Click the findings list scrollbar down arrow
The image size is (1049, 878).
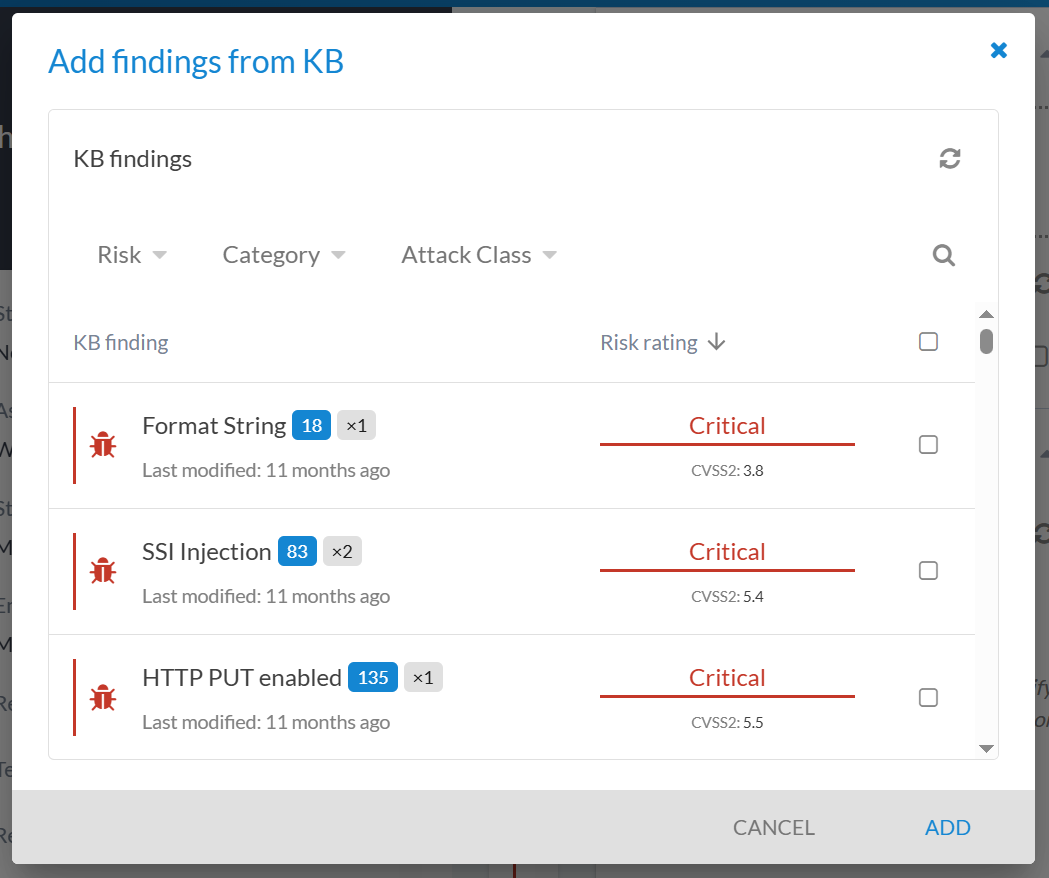(986, 748)
